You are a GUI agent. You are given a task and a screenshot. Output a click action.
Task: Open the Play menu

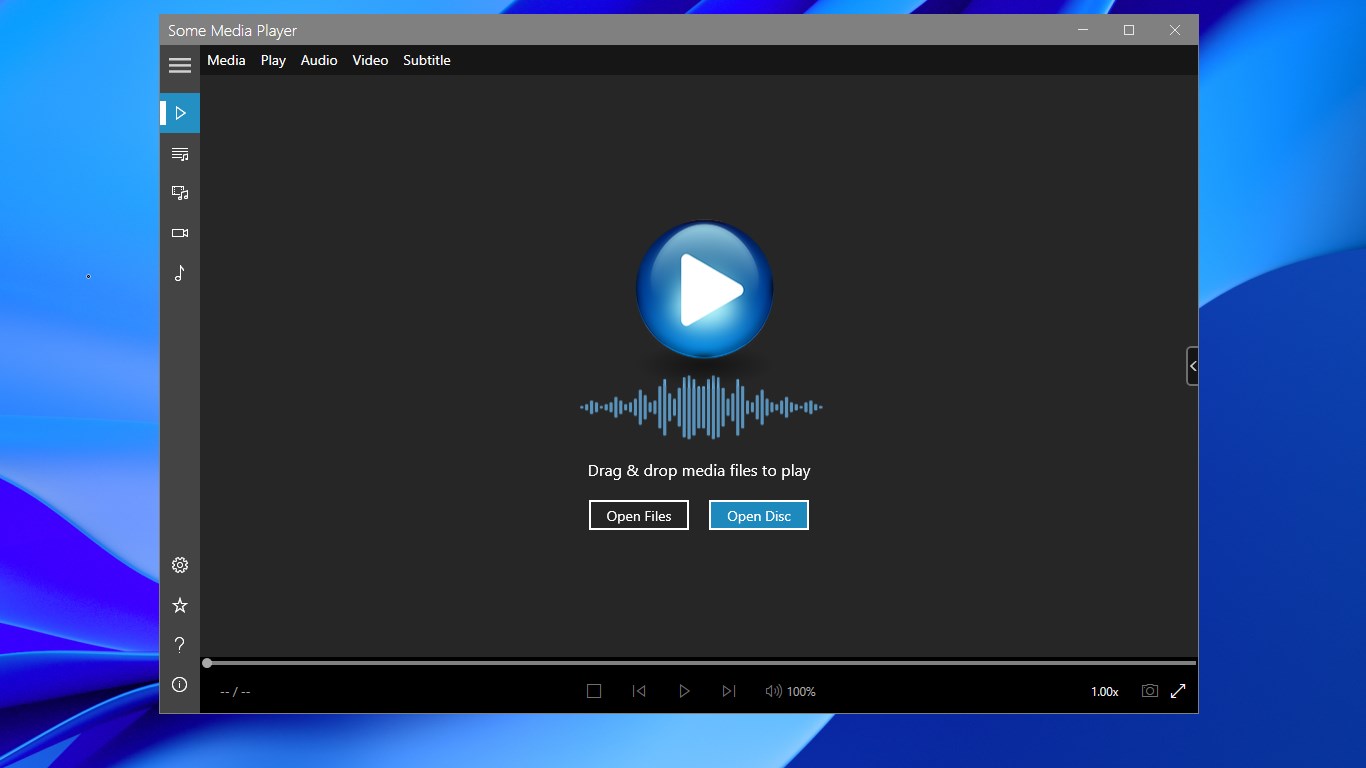[x=273, y=60]
